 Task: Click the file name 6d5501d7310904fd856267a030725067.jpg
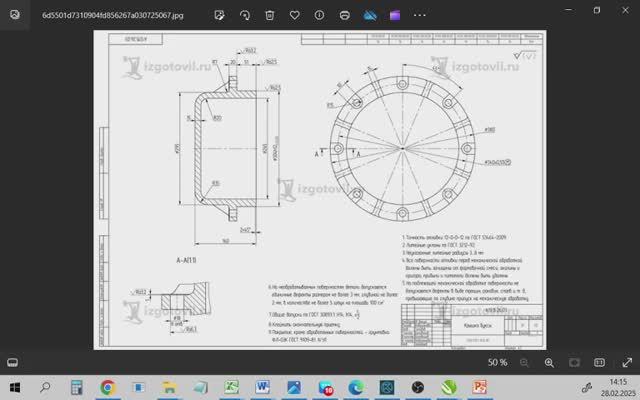point(113,16)
